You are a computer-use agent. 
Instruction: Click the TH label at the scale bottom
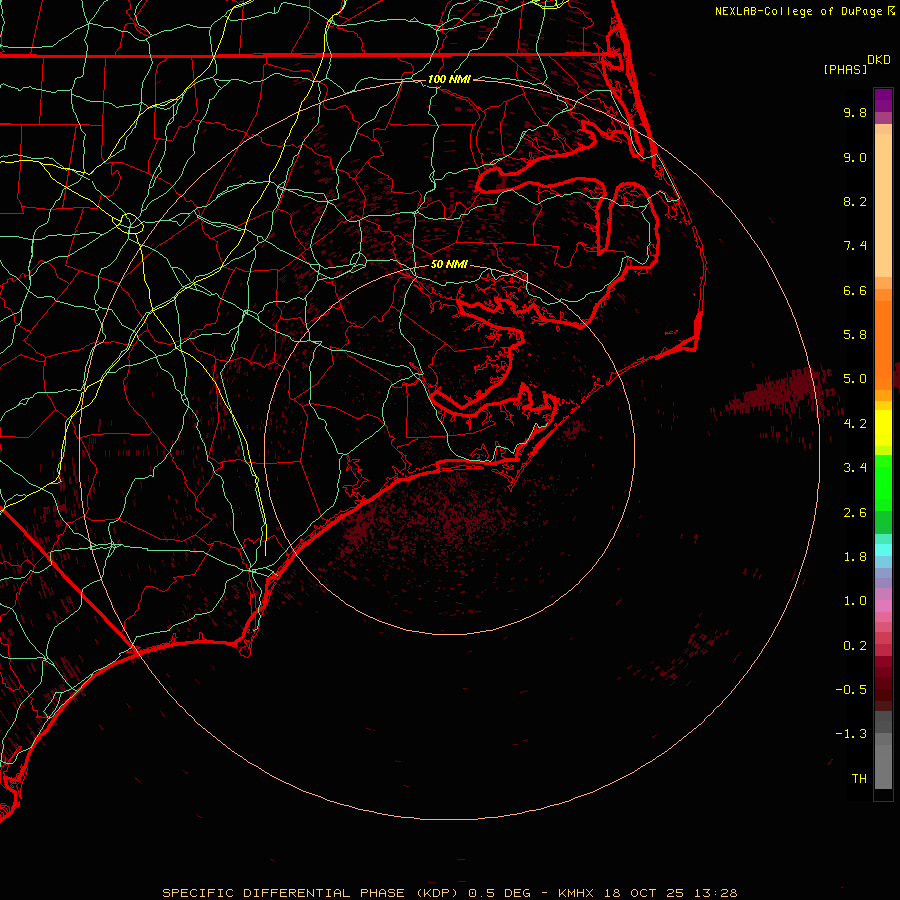pyautogui.click(x=859, y=779)
